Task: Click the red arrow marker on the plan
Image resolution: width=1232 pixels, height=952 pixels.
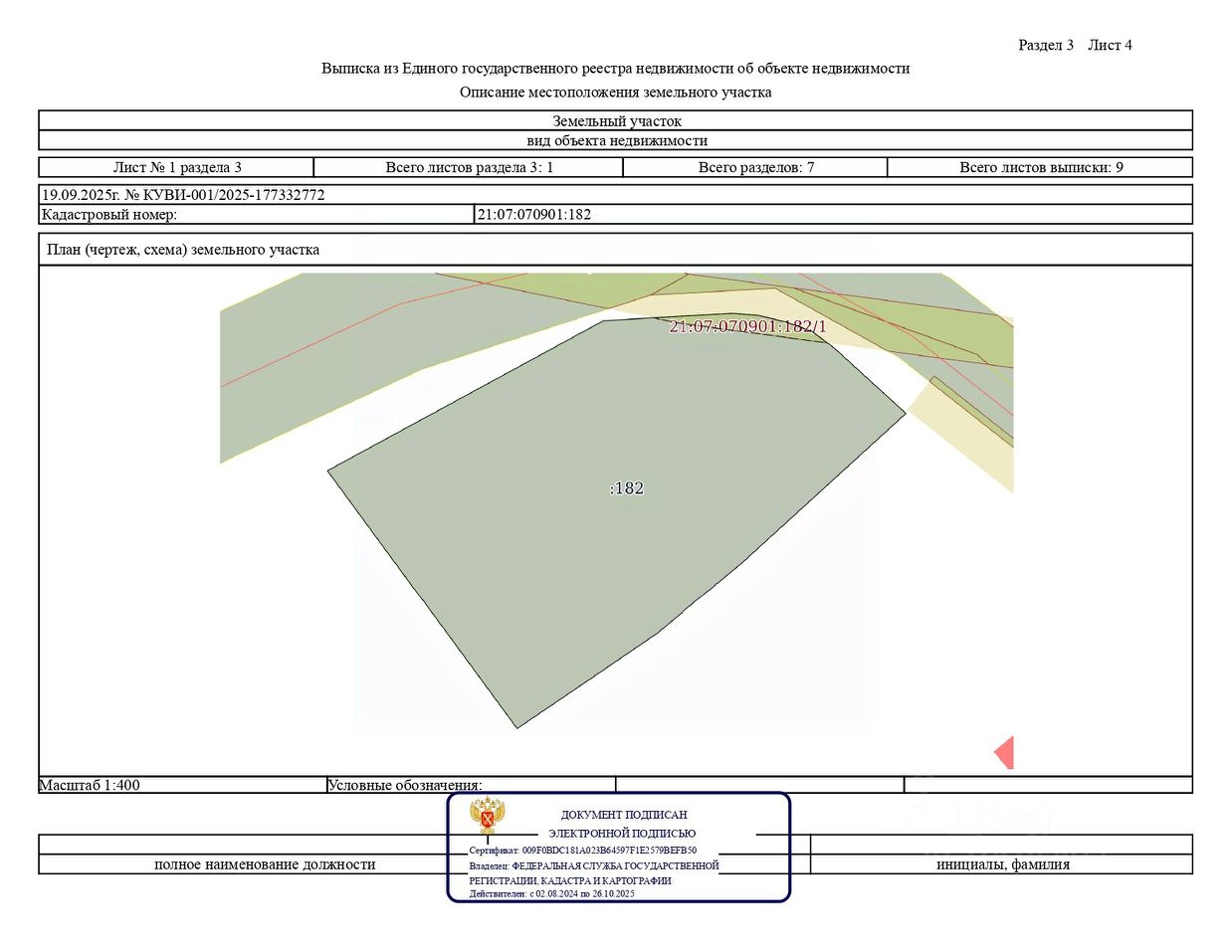Action: [1003, 752]
